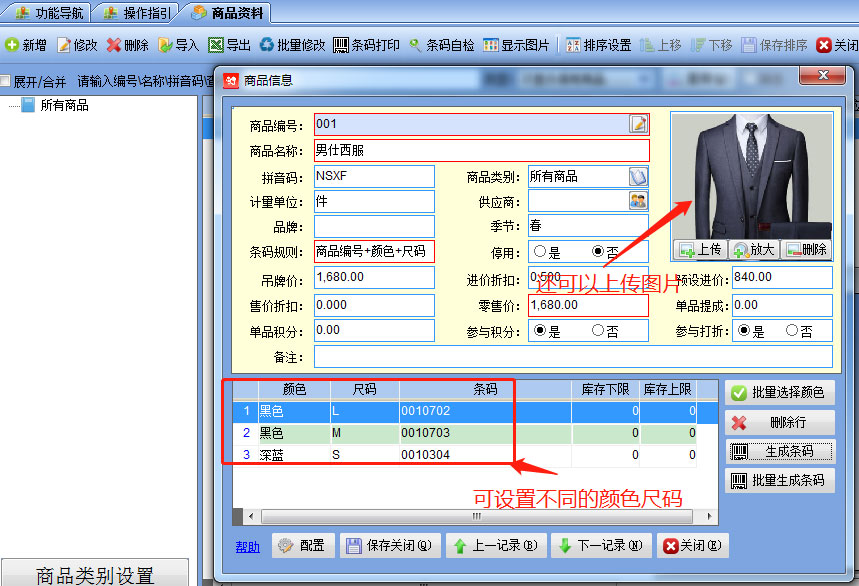Image resolution: width=859 pixels, height=586 pixels.
Task: Select 否 radio button for 参与打折
Action: click(792, 331)
